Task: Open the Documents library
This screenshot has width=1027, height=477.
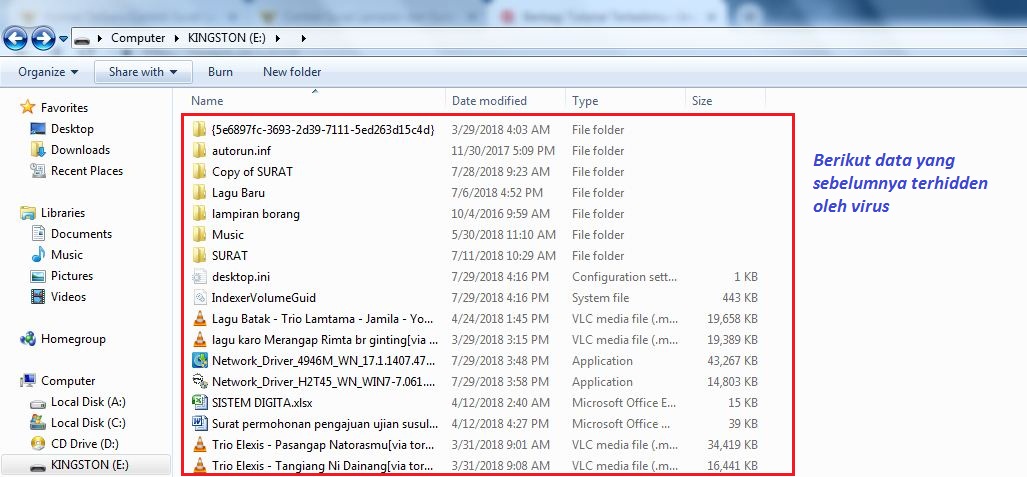Action: coord(81,234)
